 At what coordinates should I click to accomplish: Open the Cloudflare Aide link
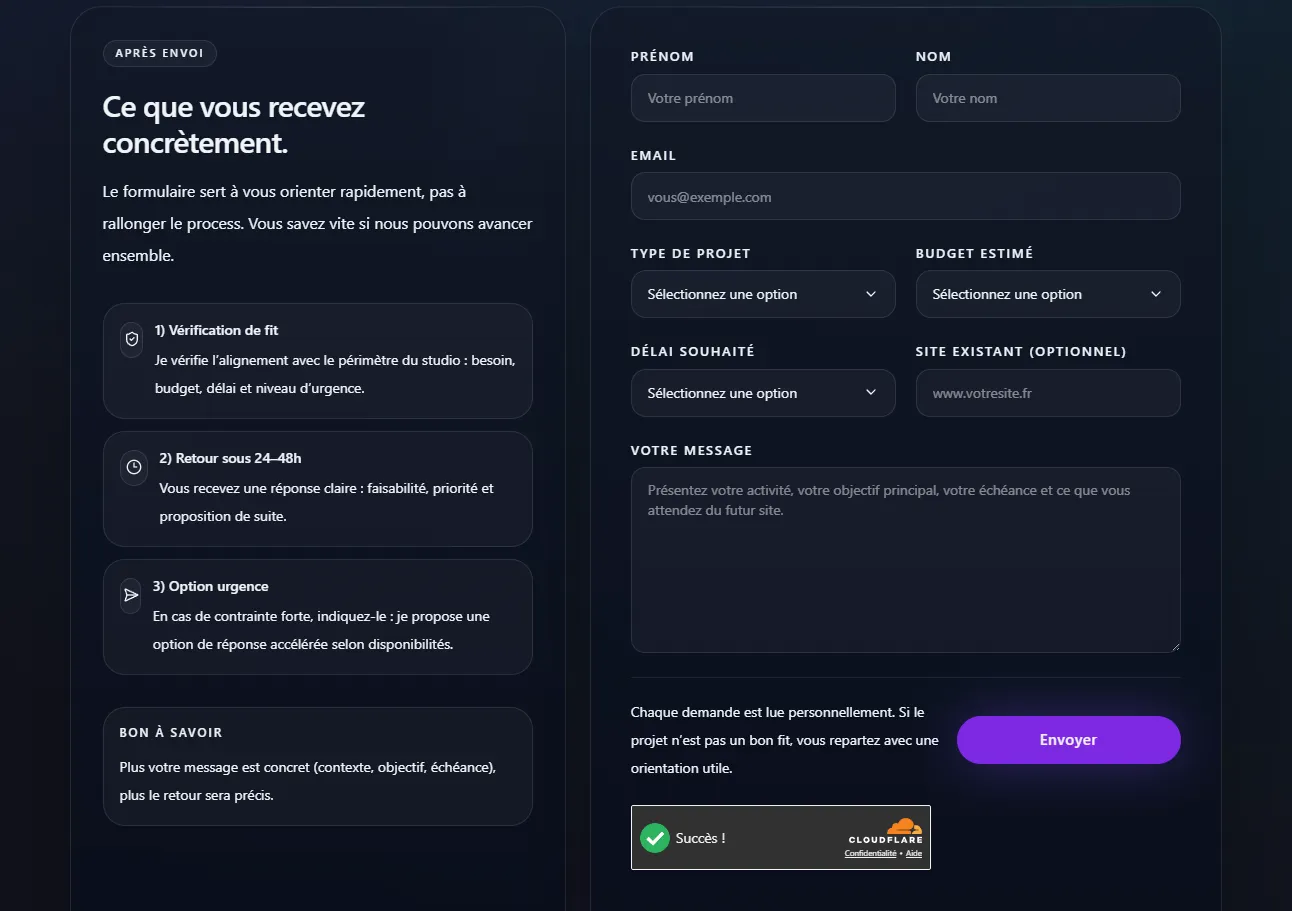click(914, 853)
